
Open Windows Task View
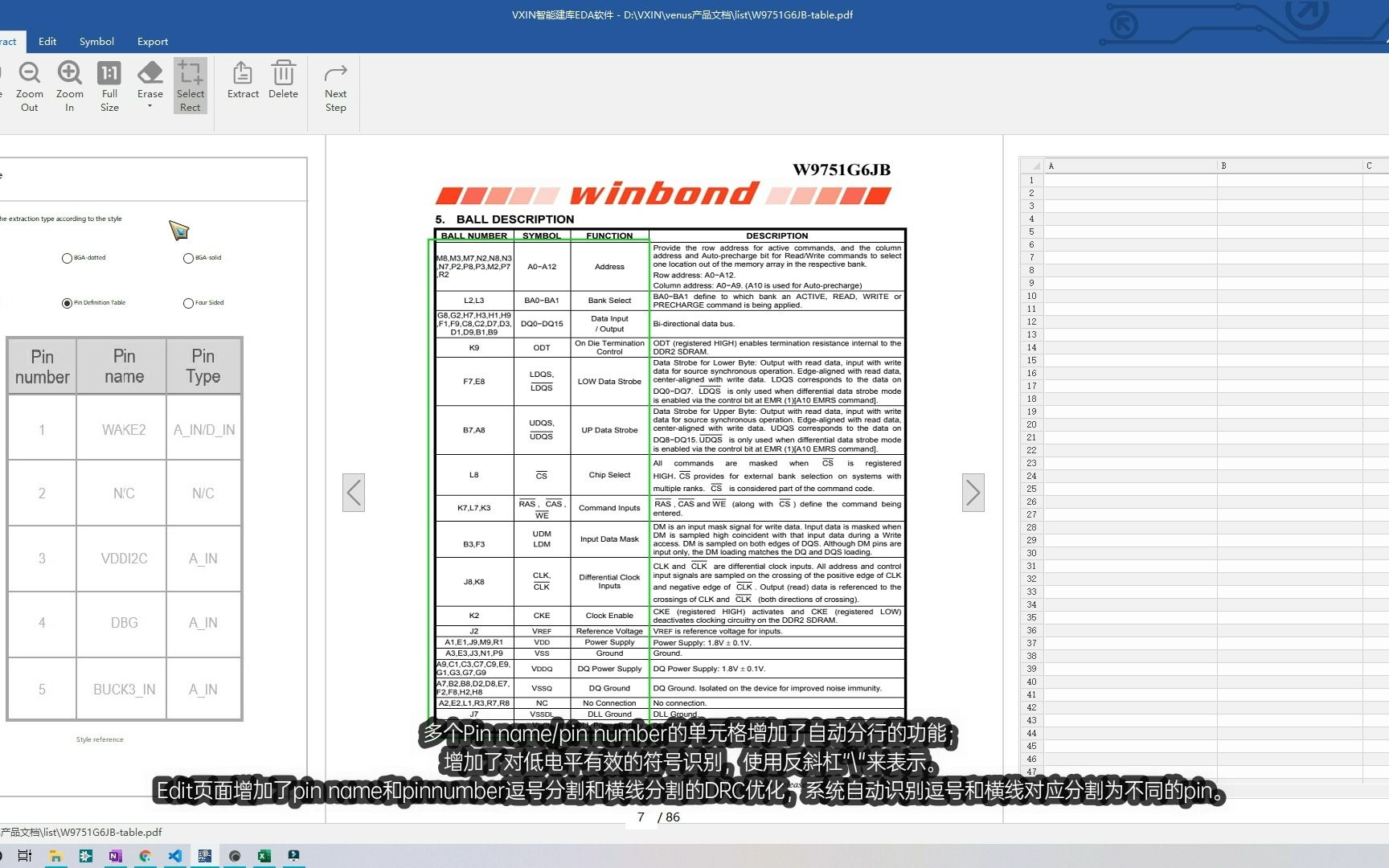click(x=25, y=856)
